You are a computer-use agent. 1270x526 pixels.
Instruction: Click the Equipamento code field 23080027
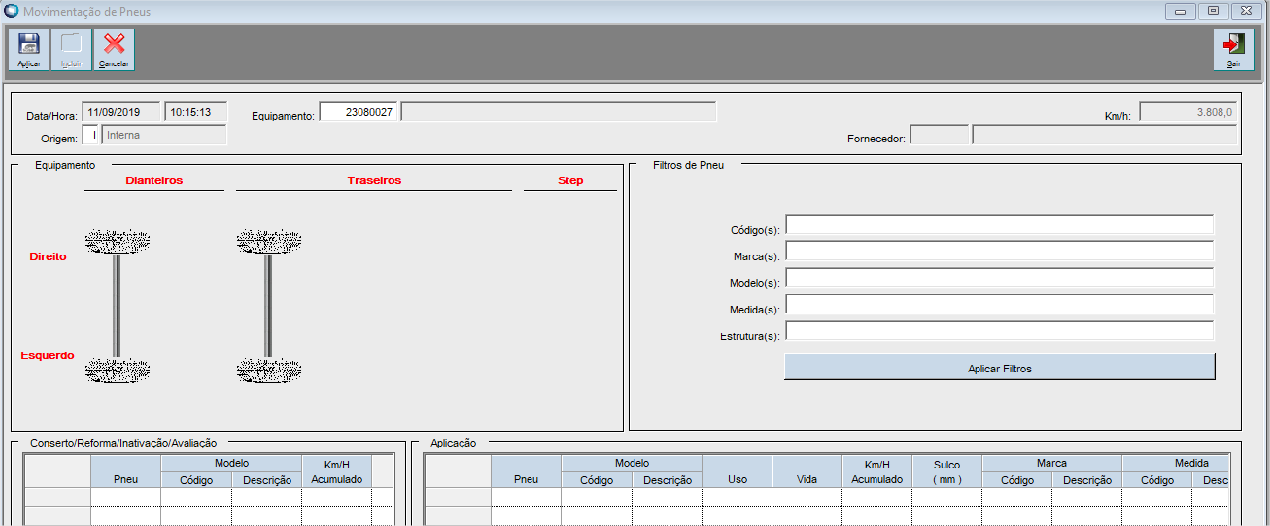[x=359, y=112]
